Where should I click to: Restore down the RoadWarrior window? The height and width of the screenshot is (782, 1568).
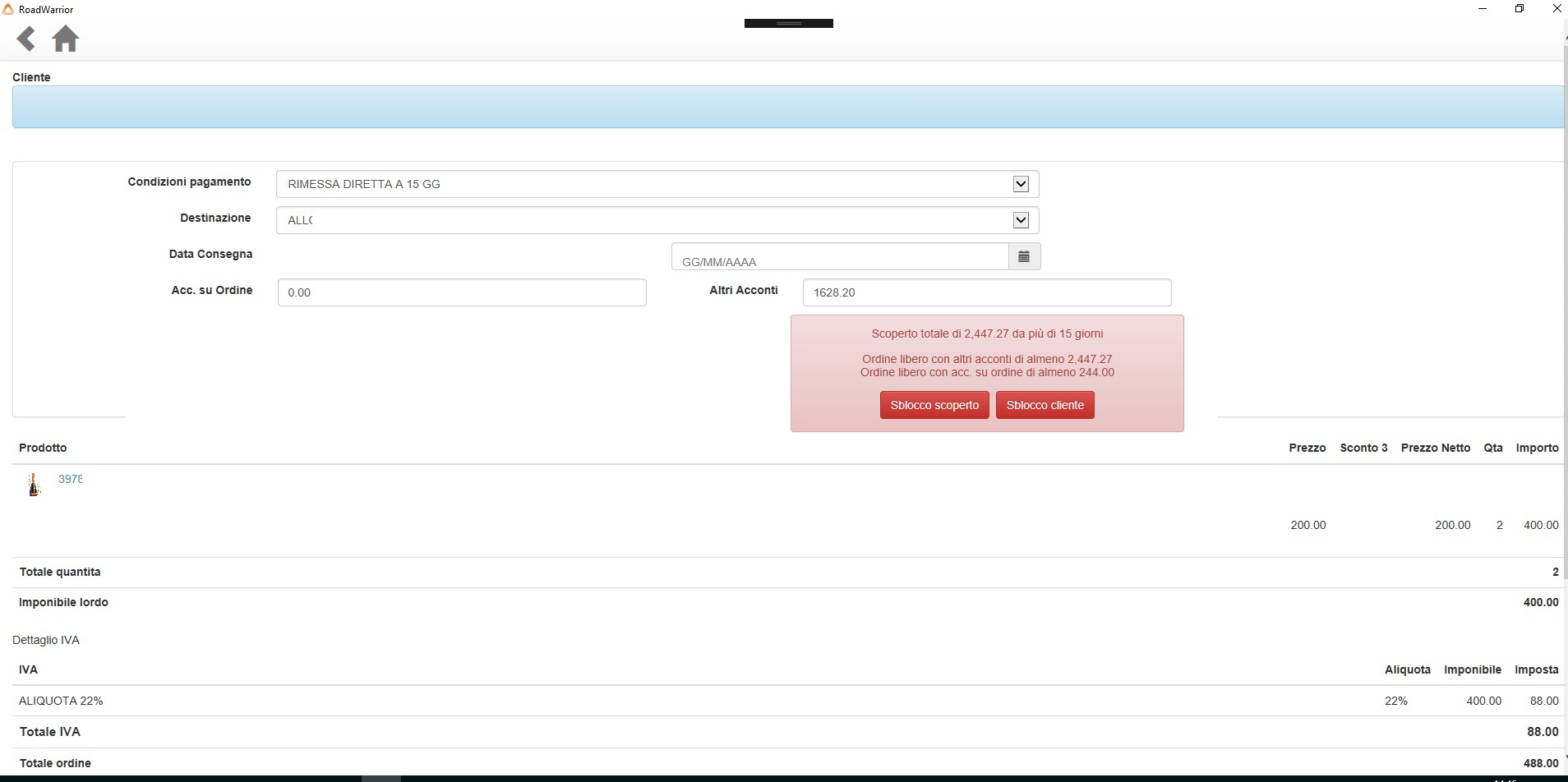[x=1520, y=9]
